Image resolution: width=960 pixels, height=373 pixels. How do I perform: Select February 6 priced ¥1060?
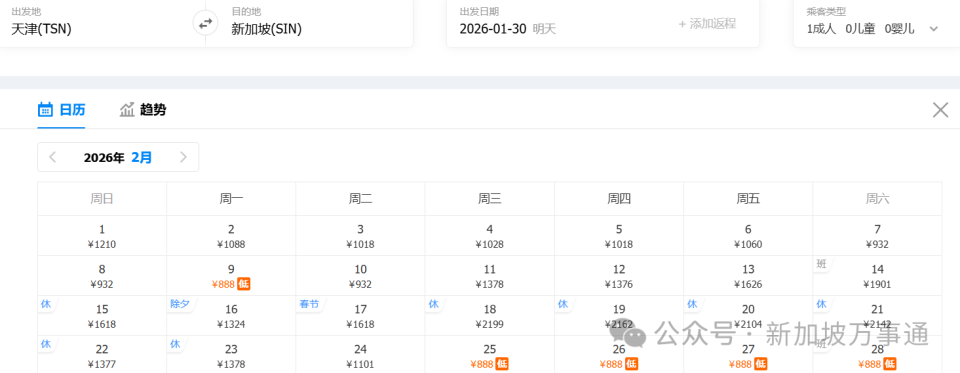point(748,236)
